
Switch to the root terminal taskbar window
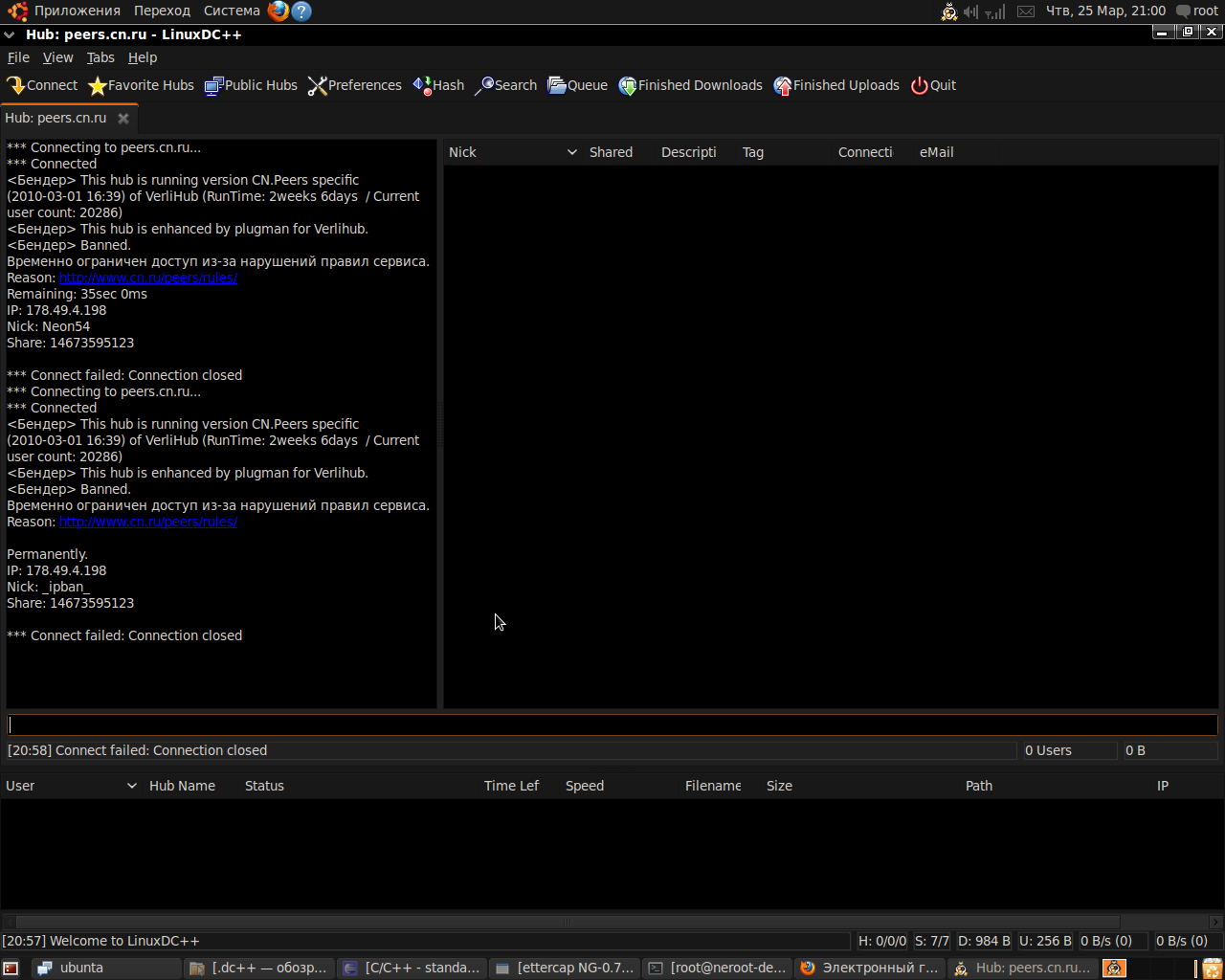[x=718, y=968]
